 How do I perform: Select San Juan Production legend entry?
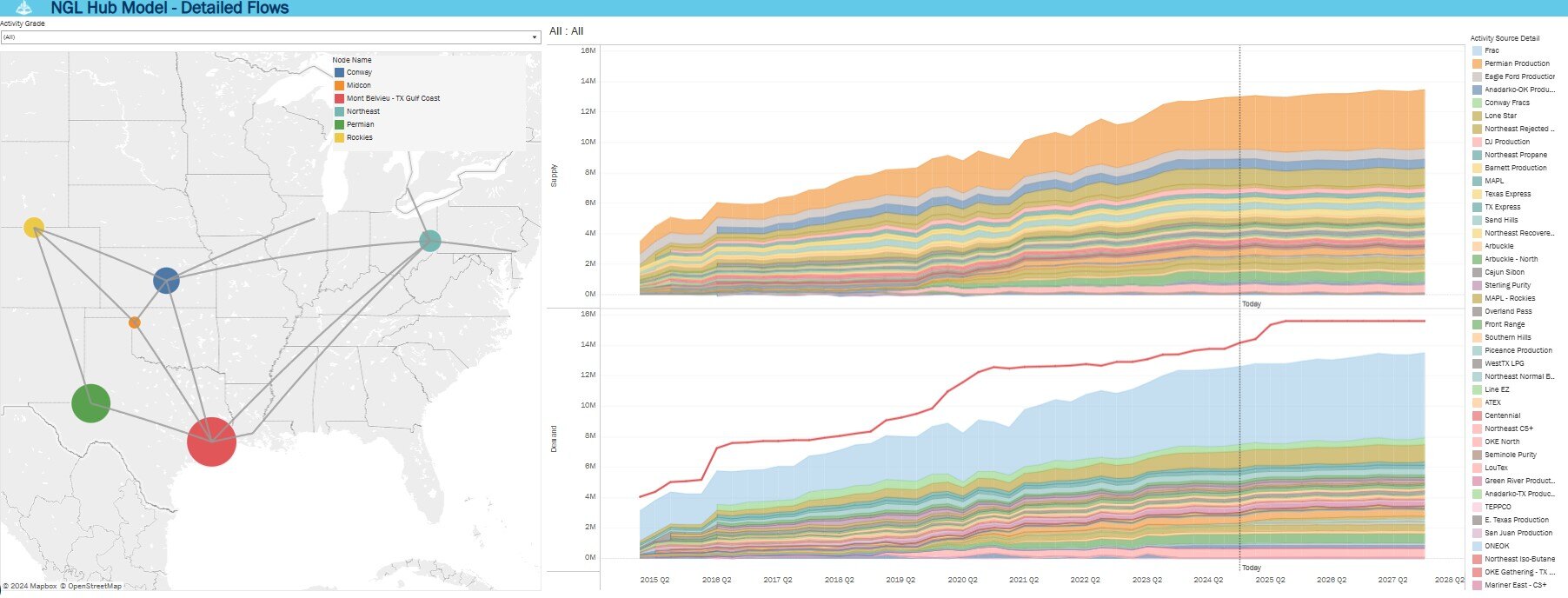tap(1518, 533)
